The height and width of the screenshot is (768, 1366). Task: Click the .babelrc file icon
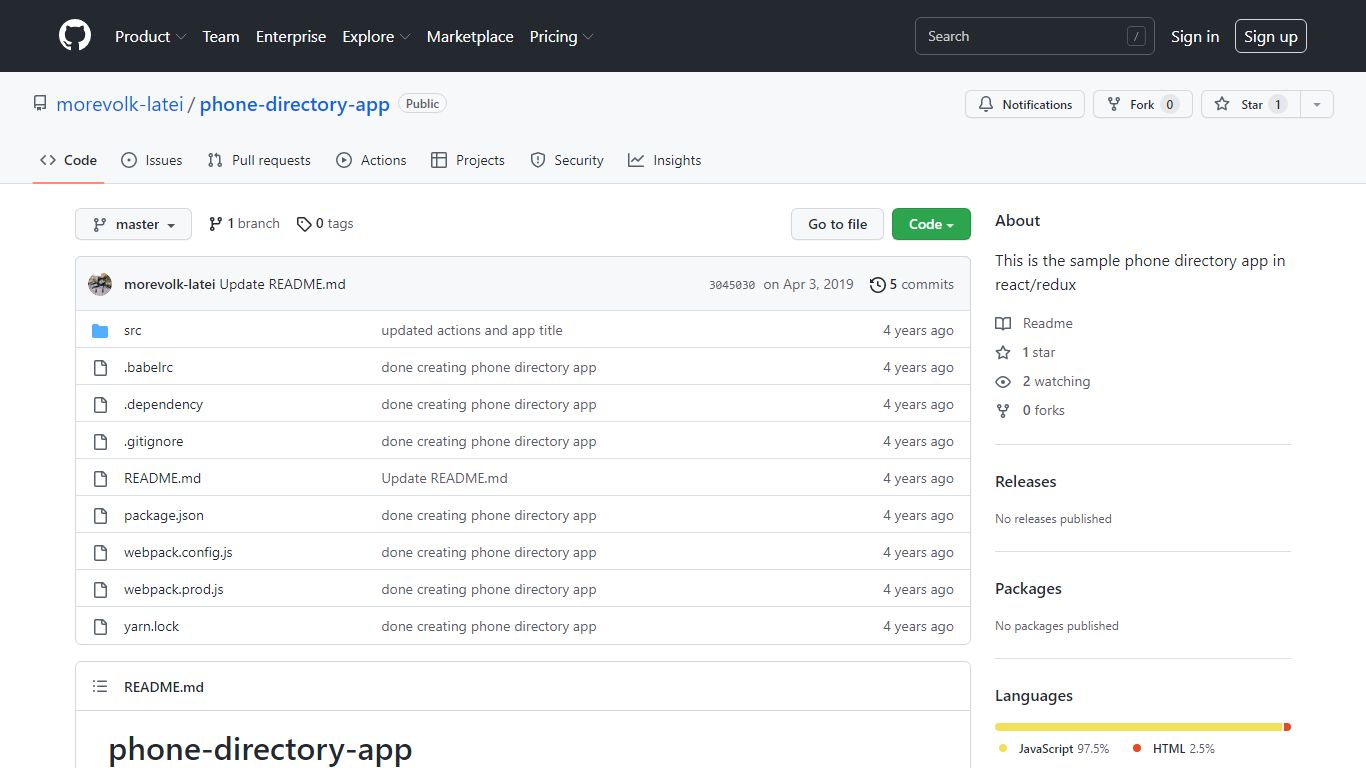point(100,368)
